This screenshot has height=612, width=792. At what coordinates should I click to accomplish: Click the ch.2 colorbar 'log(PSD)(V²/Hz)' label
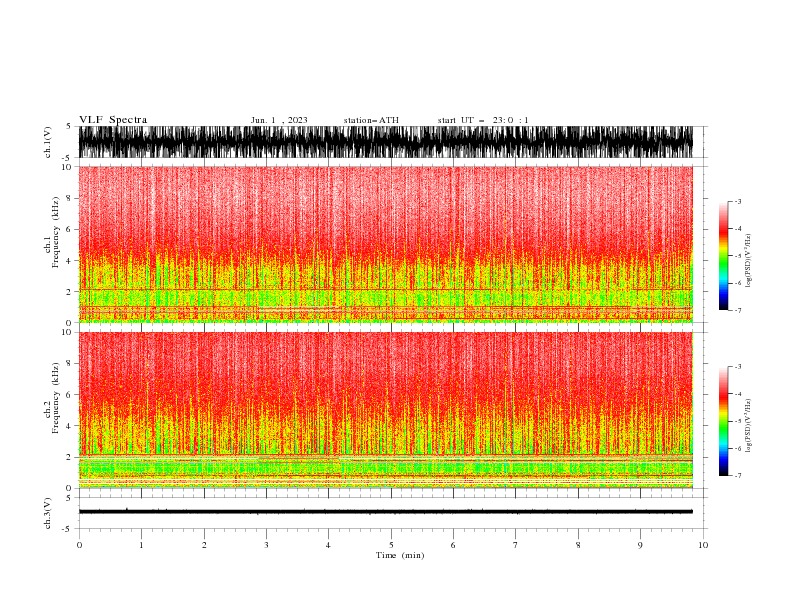tap(749, 426)
